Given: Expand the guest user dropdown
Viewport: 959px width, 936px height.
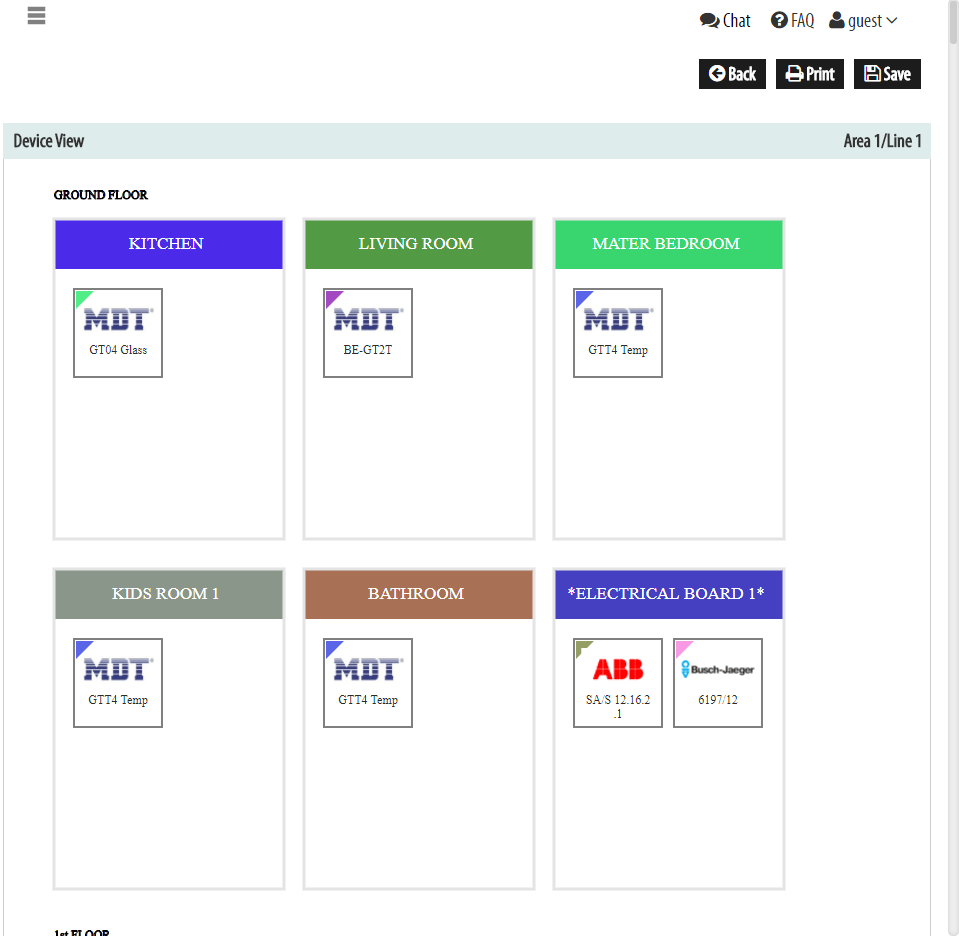Looking at the screenshot, I should (x=863, y=21).
